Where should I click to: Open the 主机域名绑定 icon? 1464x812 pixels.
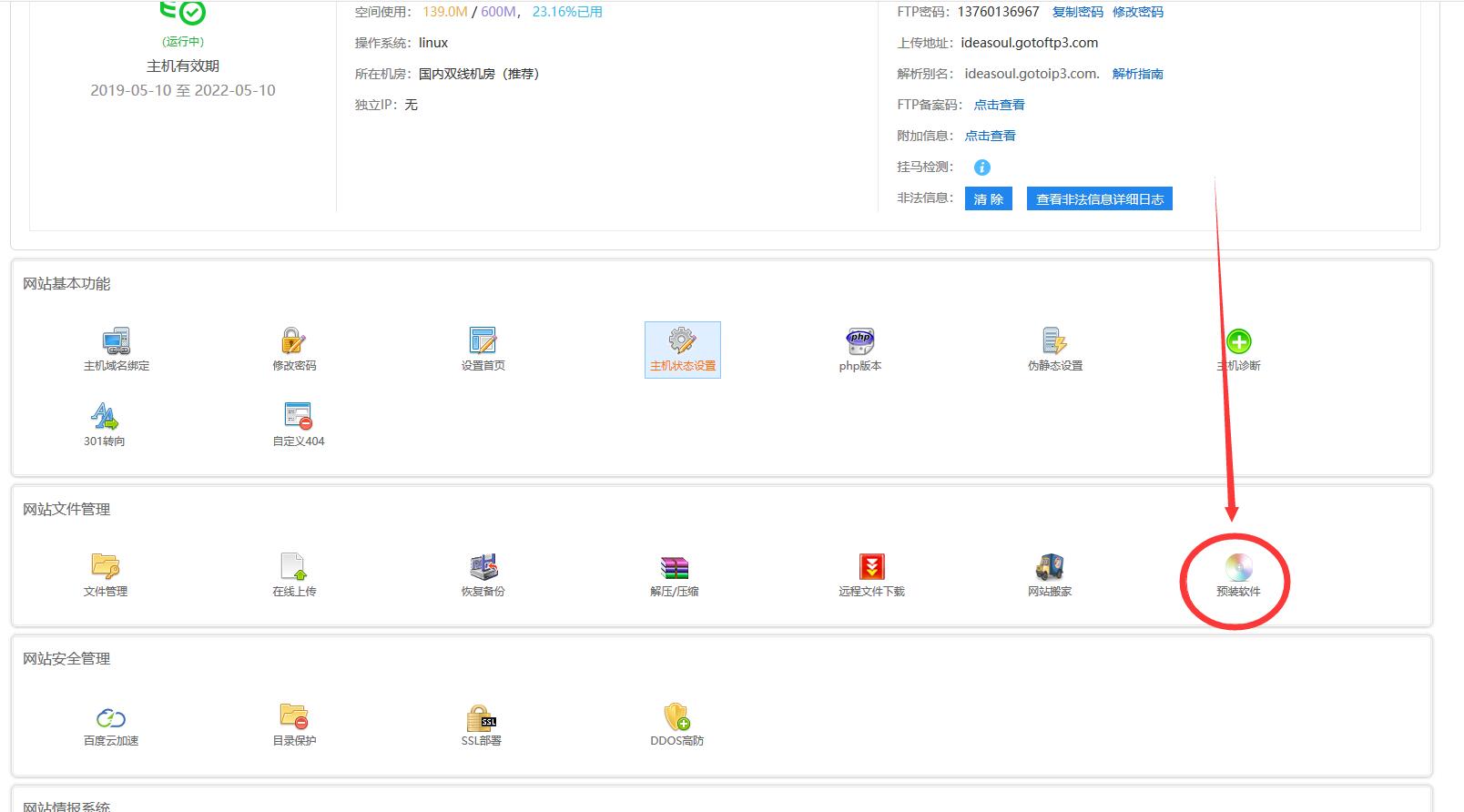pos(117,340)
